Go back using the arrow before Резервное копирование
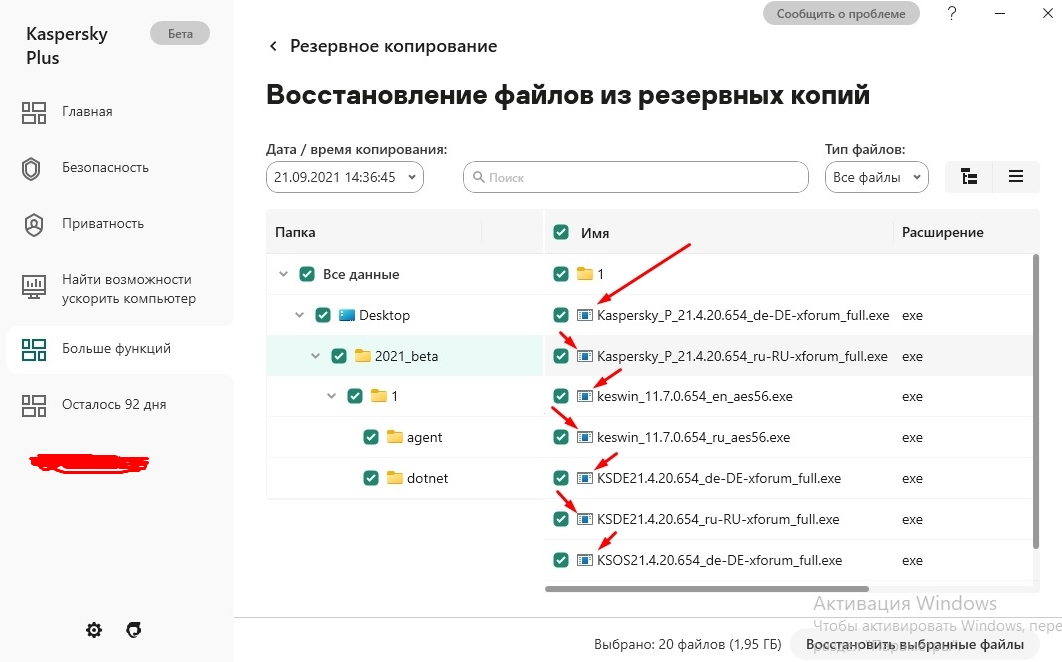1062x662 pixels. pyautogui.click(x=273, y=46)
